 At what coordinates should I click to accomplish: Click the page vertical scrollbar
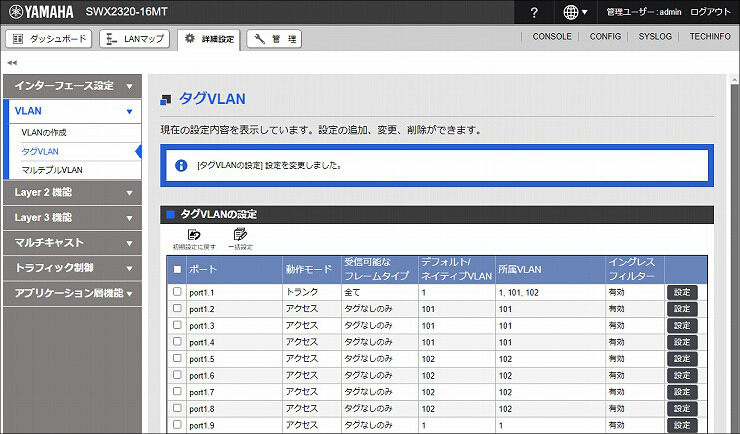[735, 255]
